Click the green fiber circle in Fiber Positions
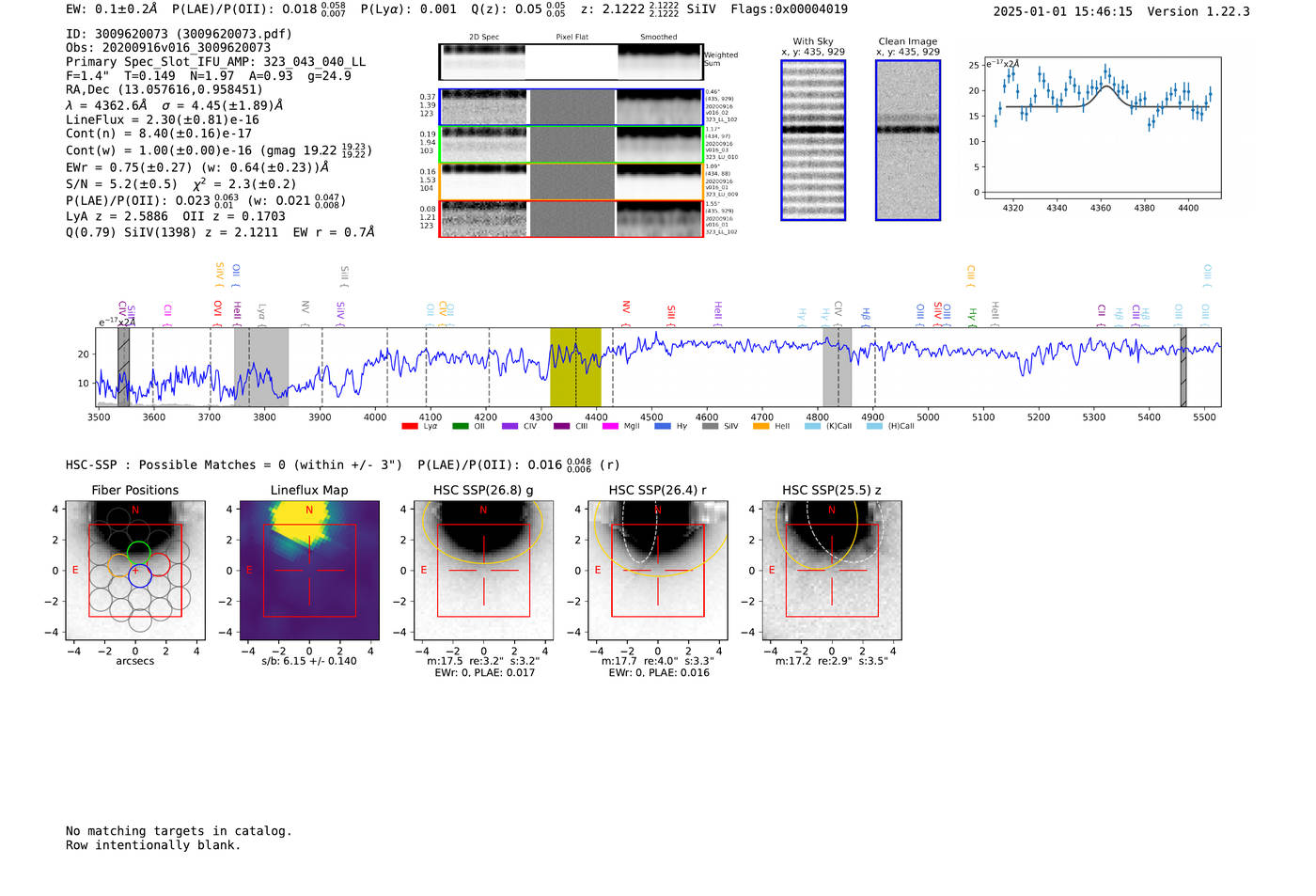This screenshot has width=1316, height=896. (x=138, y=553)
